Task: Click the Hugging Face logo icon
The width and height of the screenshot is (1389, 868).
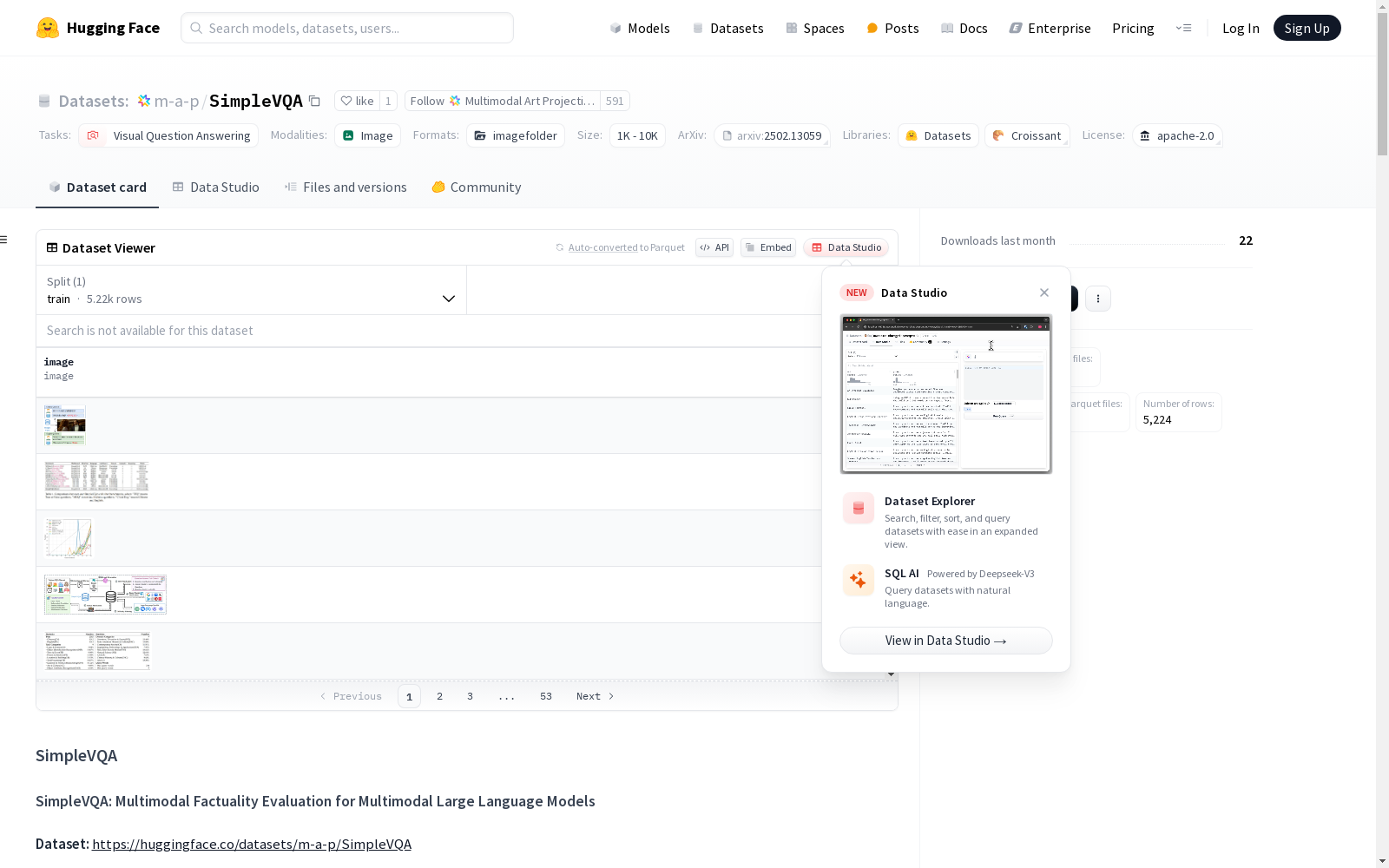Action: (x=48, y=28)
